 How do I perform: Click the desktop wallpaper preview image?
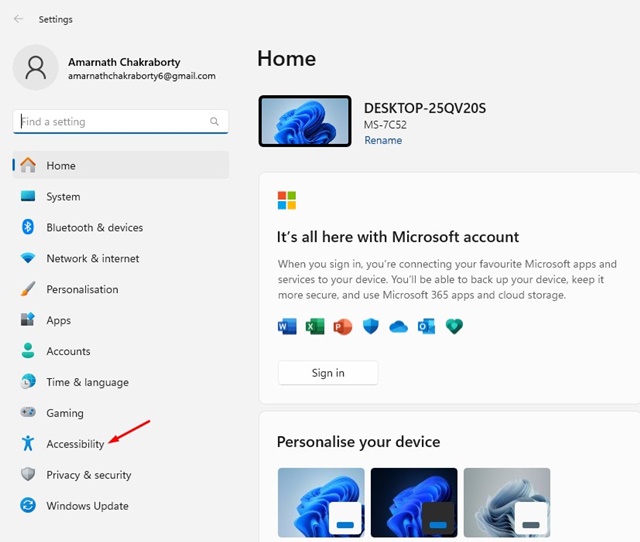coord(305,121)
